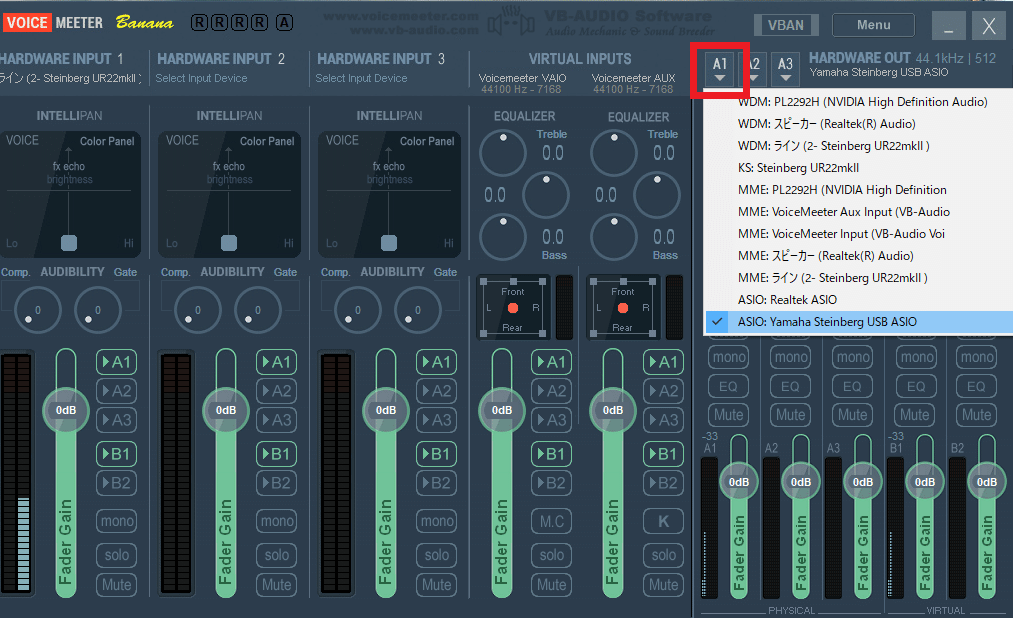The height and width of the screenshot is (618, 1013).
Task: Toggle A2 routing on Hardware Input 1
Action: pos(116,391)
